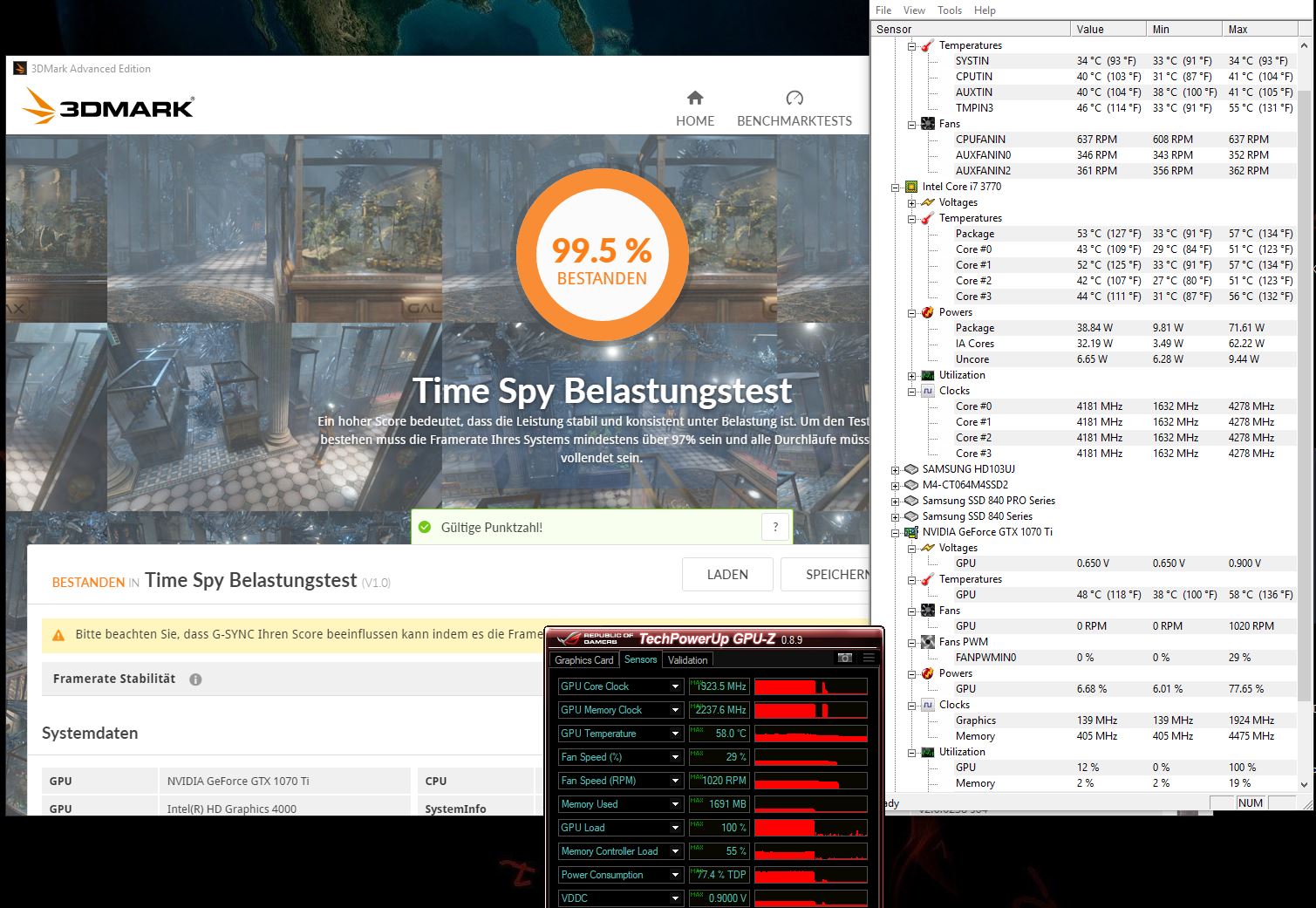Click the SAMSUNG HD103UJ drive icon
1316x908 pixels.
pyautogui.click(x=911, y=469)
